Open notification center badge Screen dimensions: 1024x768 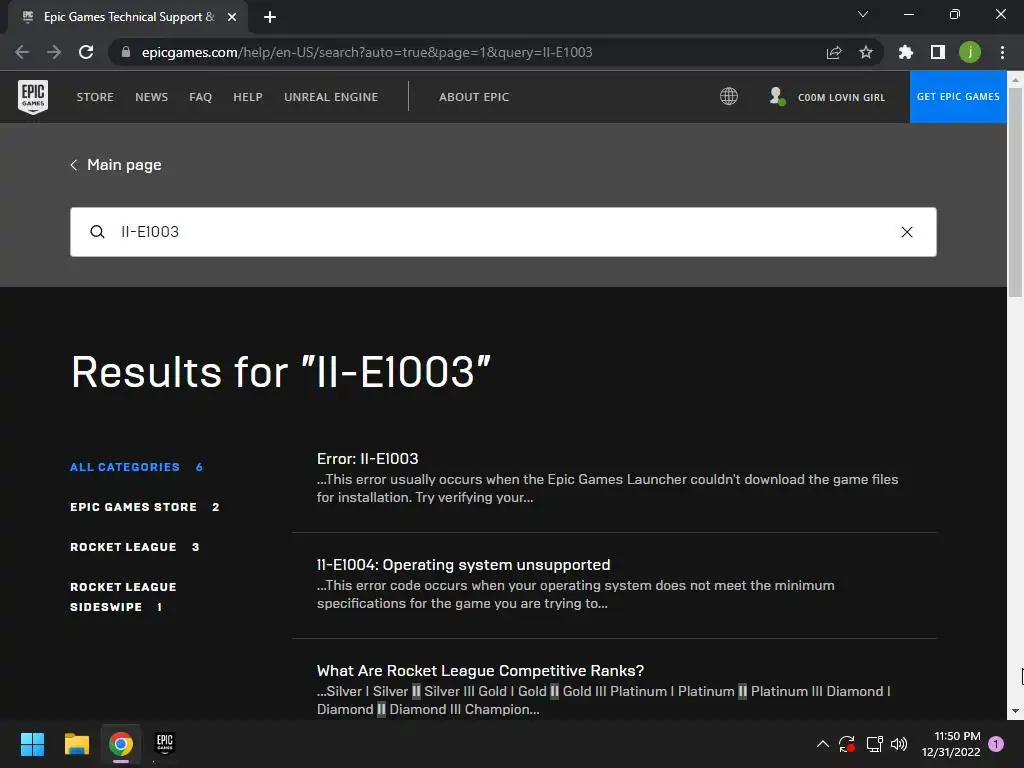pyautogui.click(x=996, y=744)
